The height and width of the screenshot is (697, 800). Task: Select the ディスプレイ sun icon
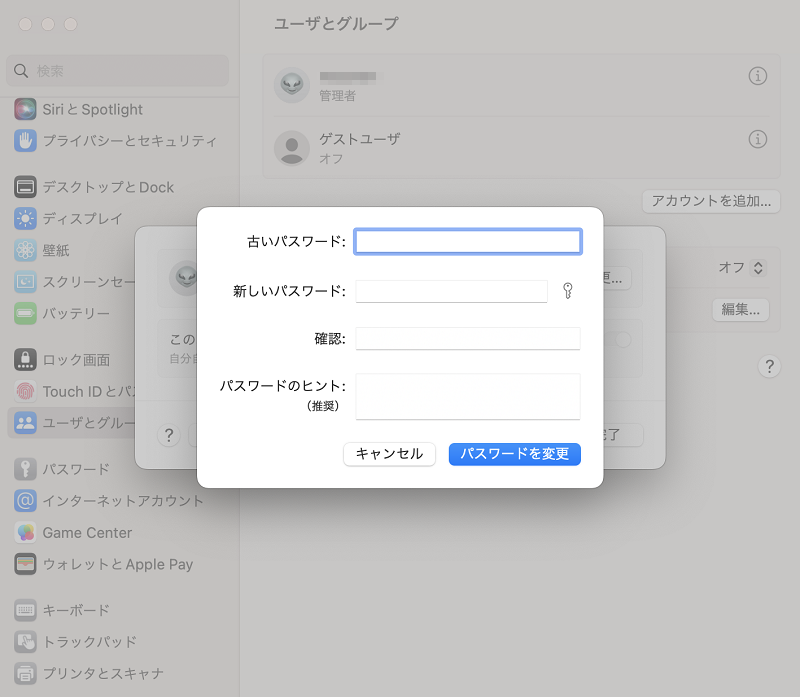tap(25, 219)
